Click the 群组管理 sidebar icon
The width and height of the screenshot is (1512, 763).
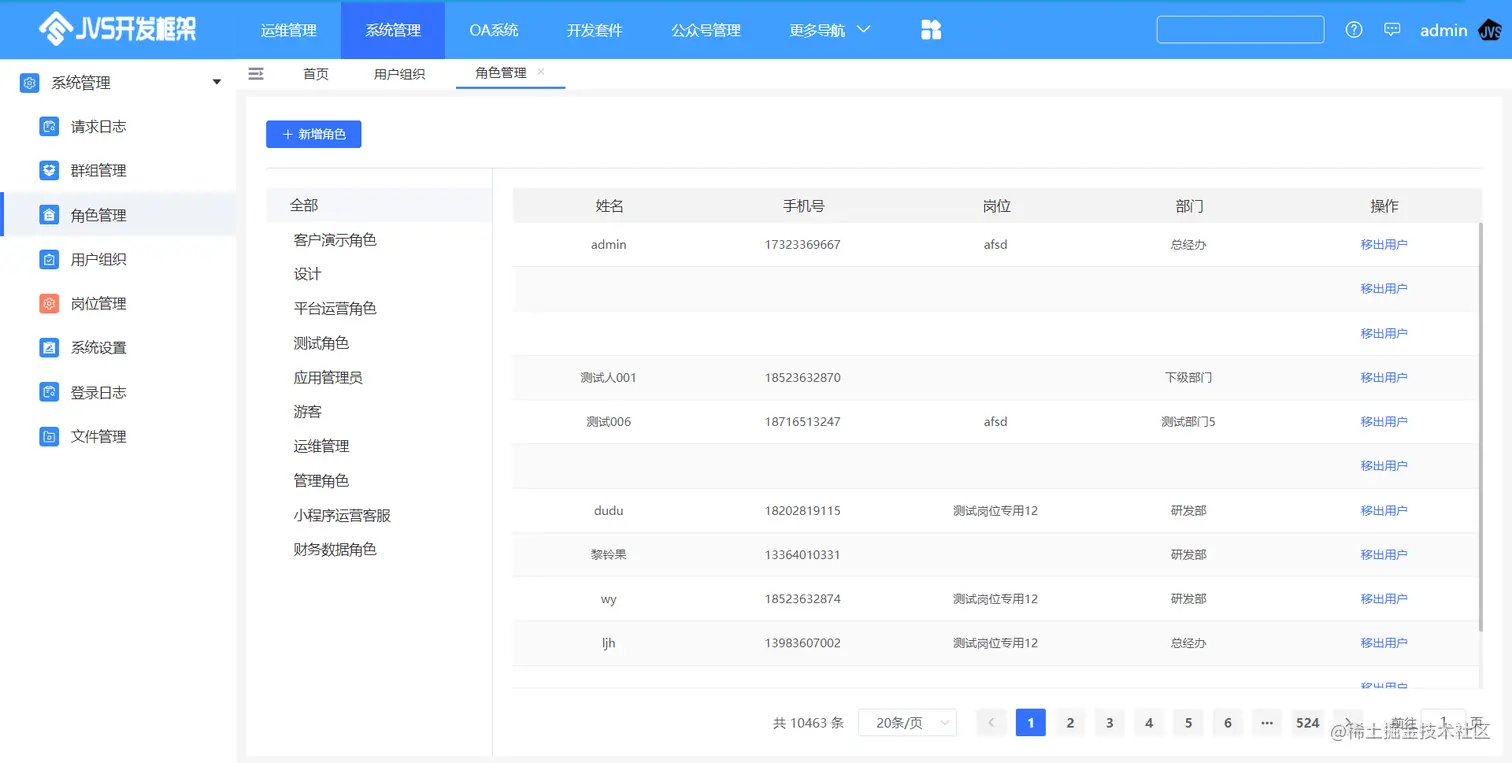[x=49, y=171]
